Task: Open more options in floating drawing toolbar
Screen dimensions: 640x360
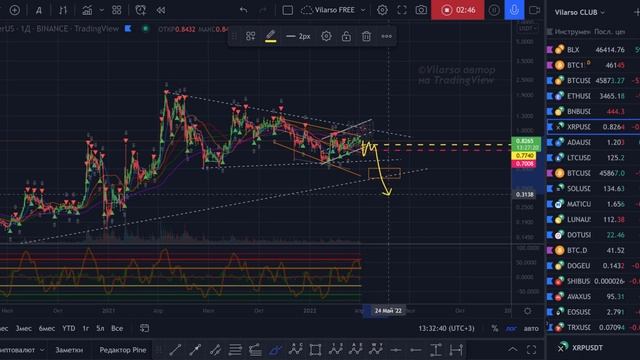Action: (x=387, y=36)
